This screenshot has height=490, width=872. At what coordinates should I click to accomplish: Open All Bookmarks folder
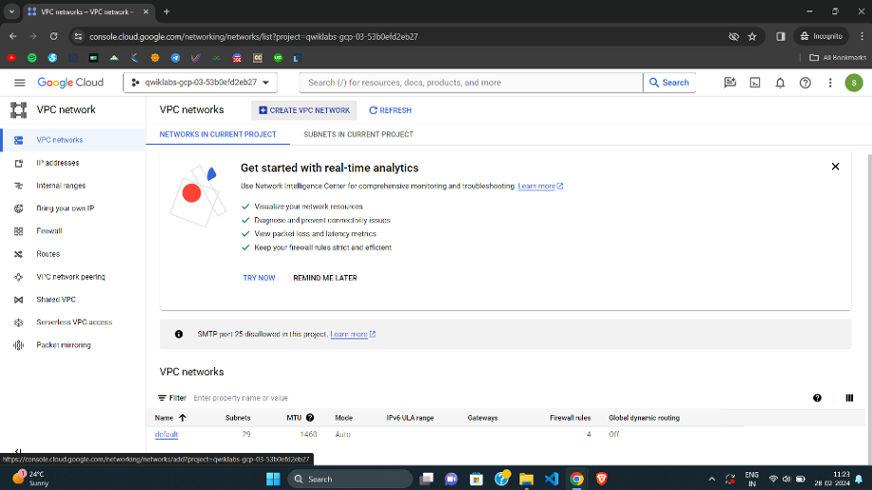click(838, 58)
